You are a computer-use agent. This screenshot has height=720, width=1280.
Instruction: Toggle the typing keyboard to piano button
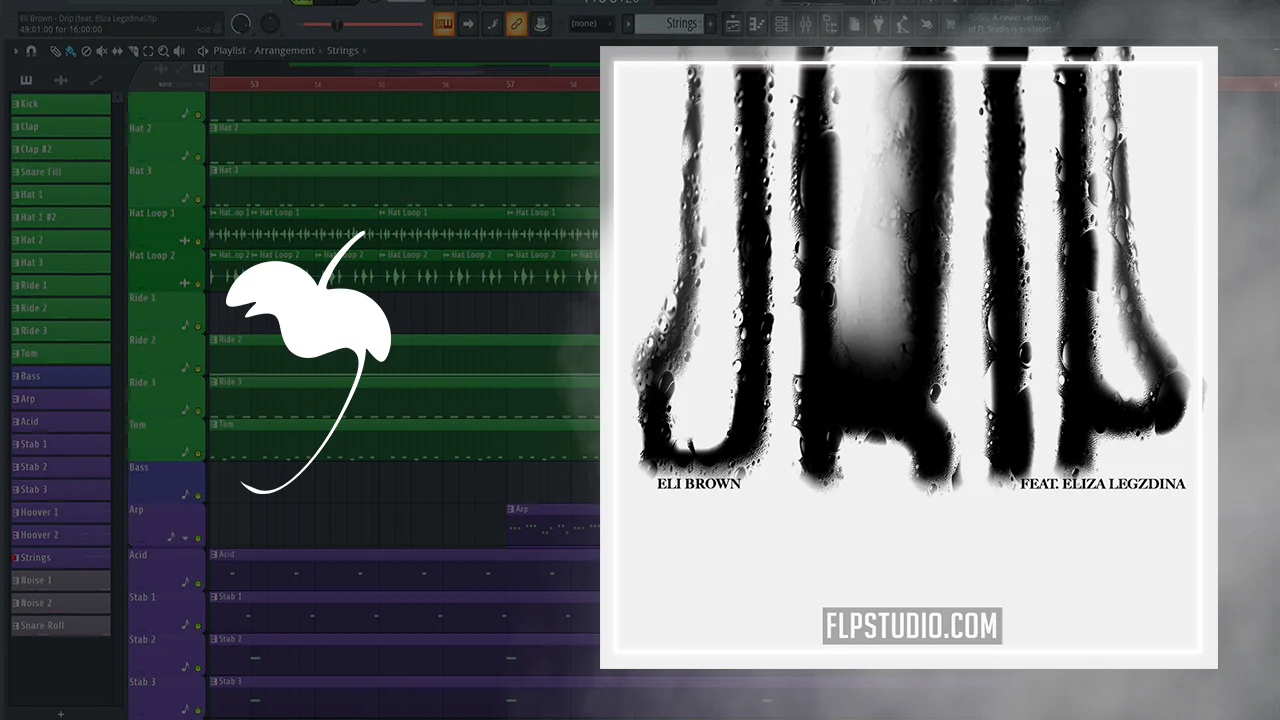point(444,24)
